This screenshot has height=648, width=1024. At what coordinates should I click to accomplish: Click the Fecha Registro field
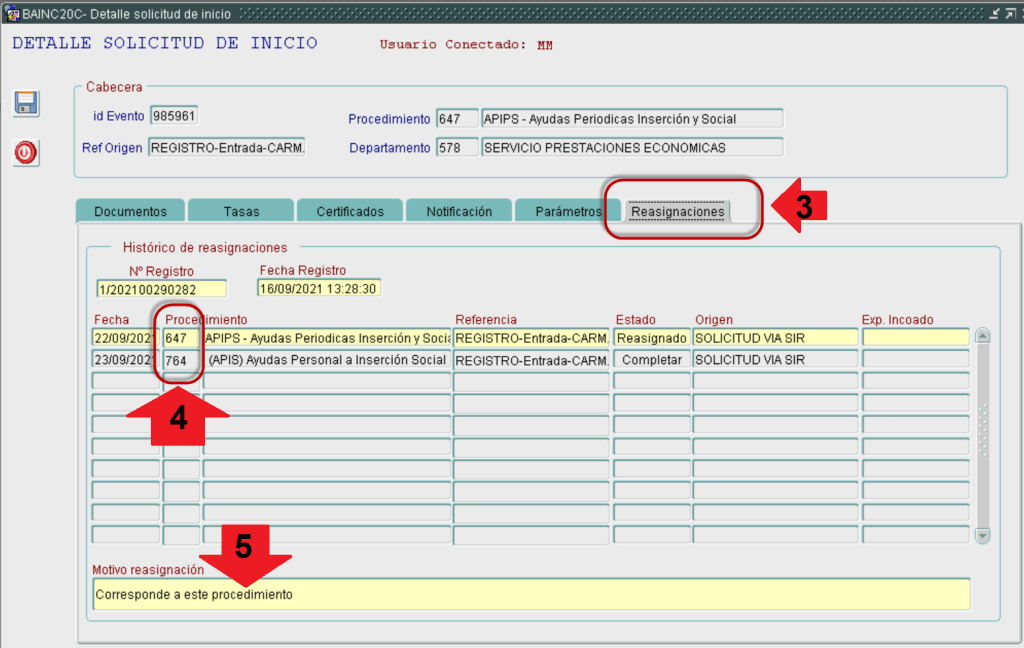(x=318, y=288)
